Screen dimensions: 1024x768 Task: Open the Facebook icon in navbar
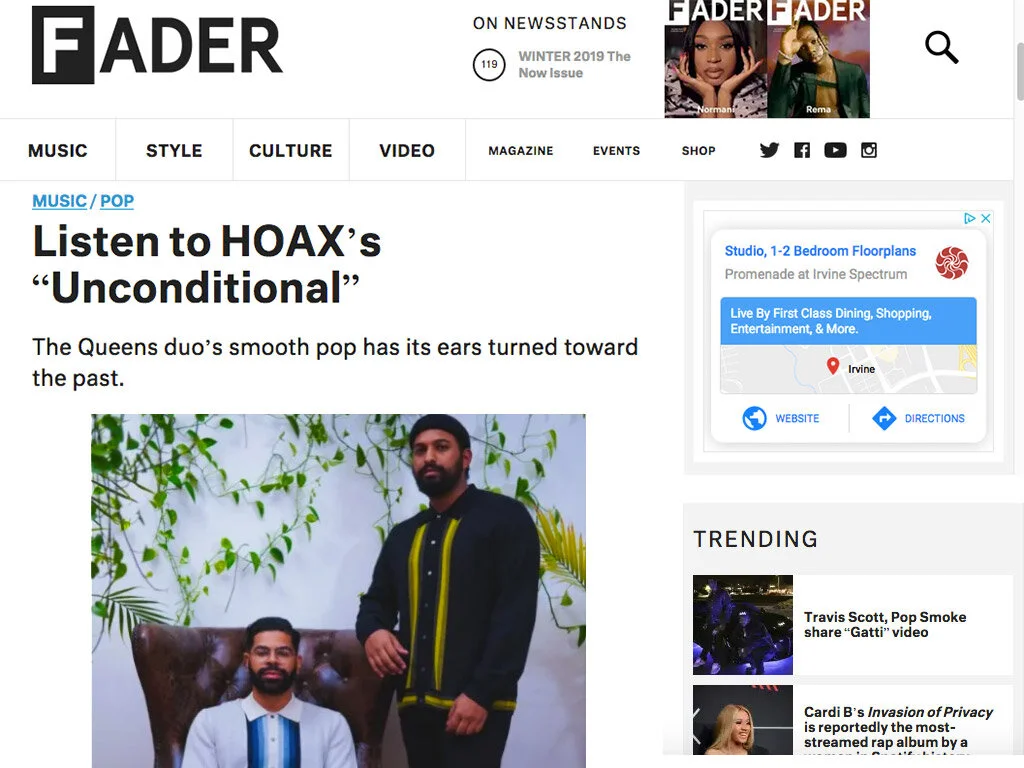point(802,150)
